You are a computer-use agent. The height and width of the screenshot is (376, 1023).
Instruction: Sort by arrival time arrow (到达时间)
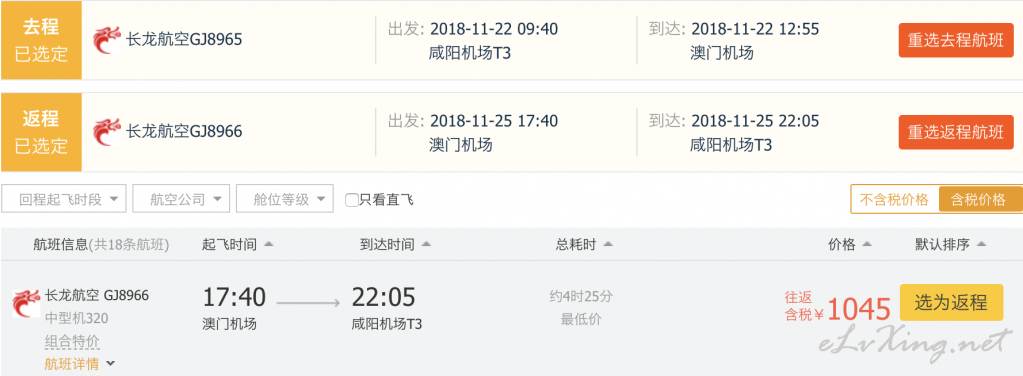point(426,245)
